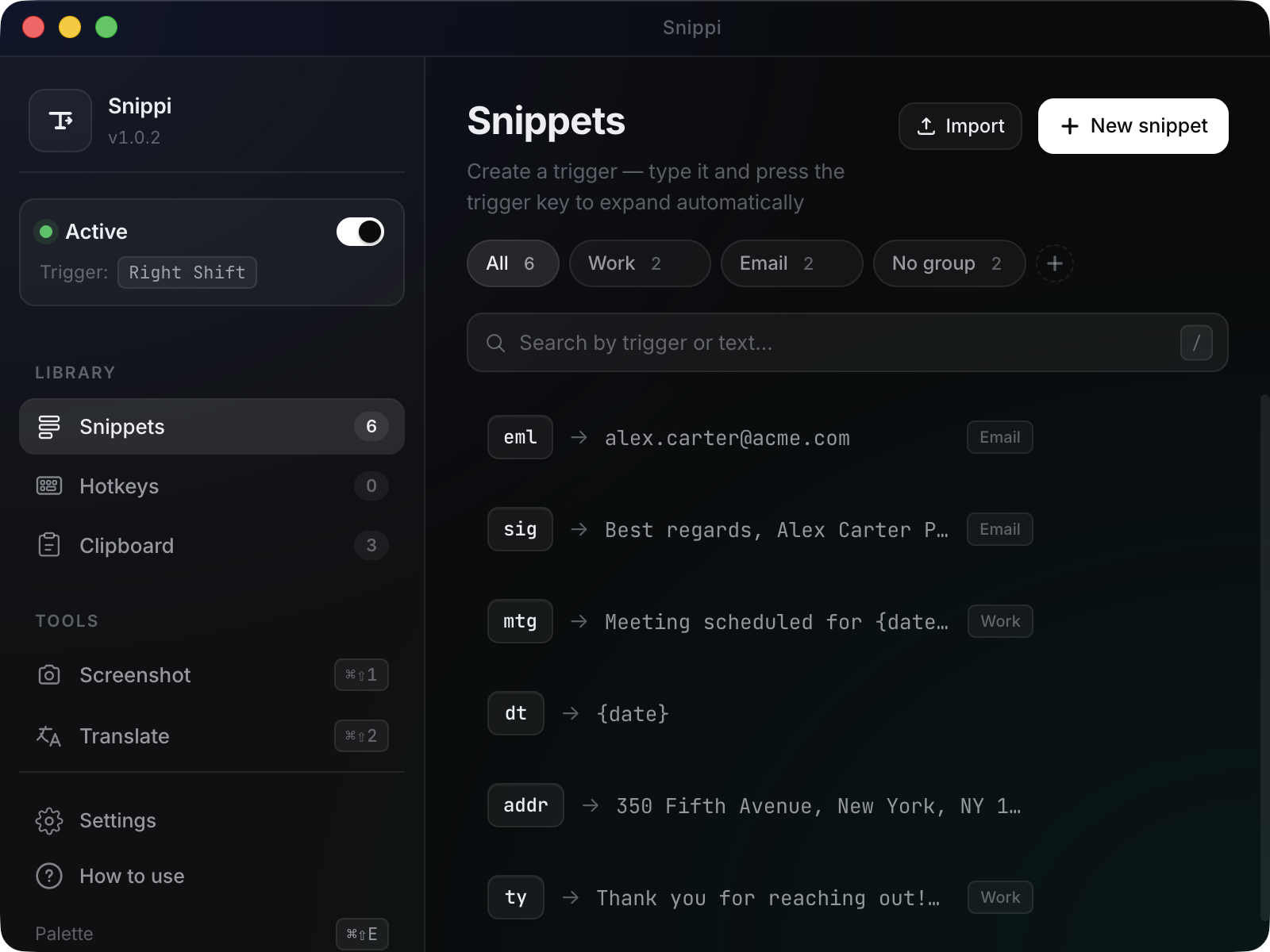Screen dimensions: 1270x952
Task: Select the mtg trigger badge
Action: click(x=520, y=621)
